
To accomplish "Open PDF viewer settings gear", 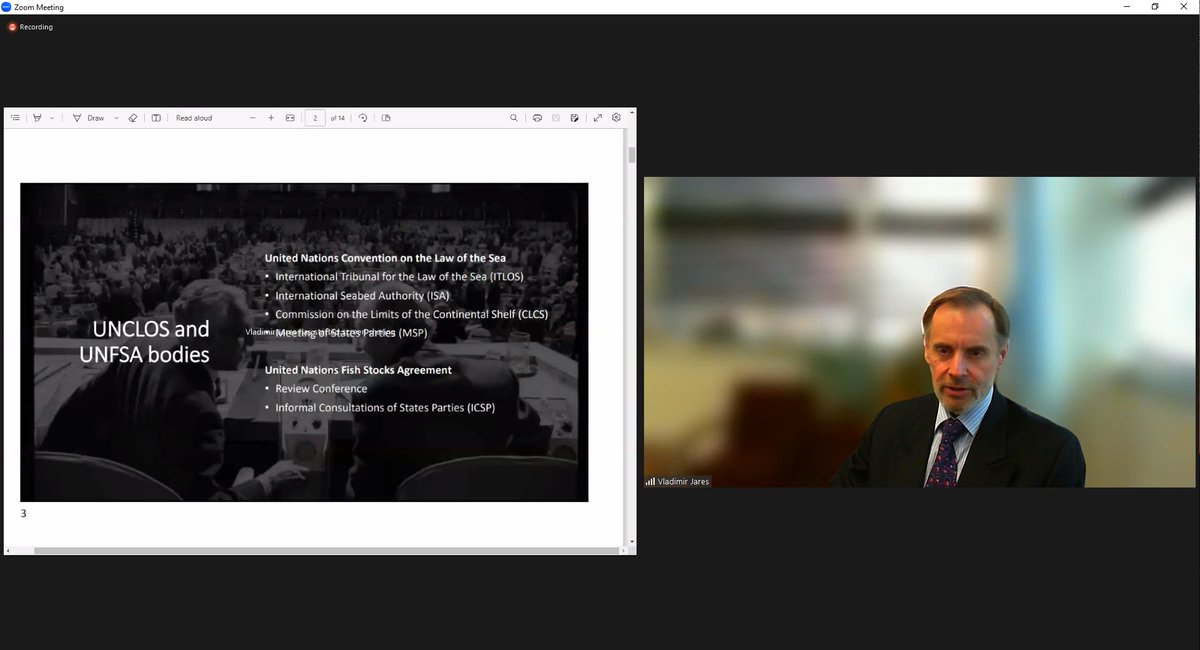I will pos(616,118).
